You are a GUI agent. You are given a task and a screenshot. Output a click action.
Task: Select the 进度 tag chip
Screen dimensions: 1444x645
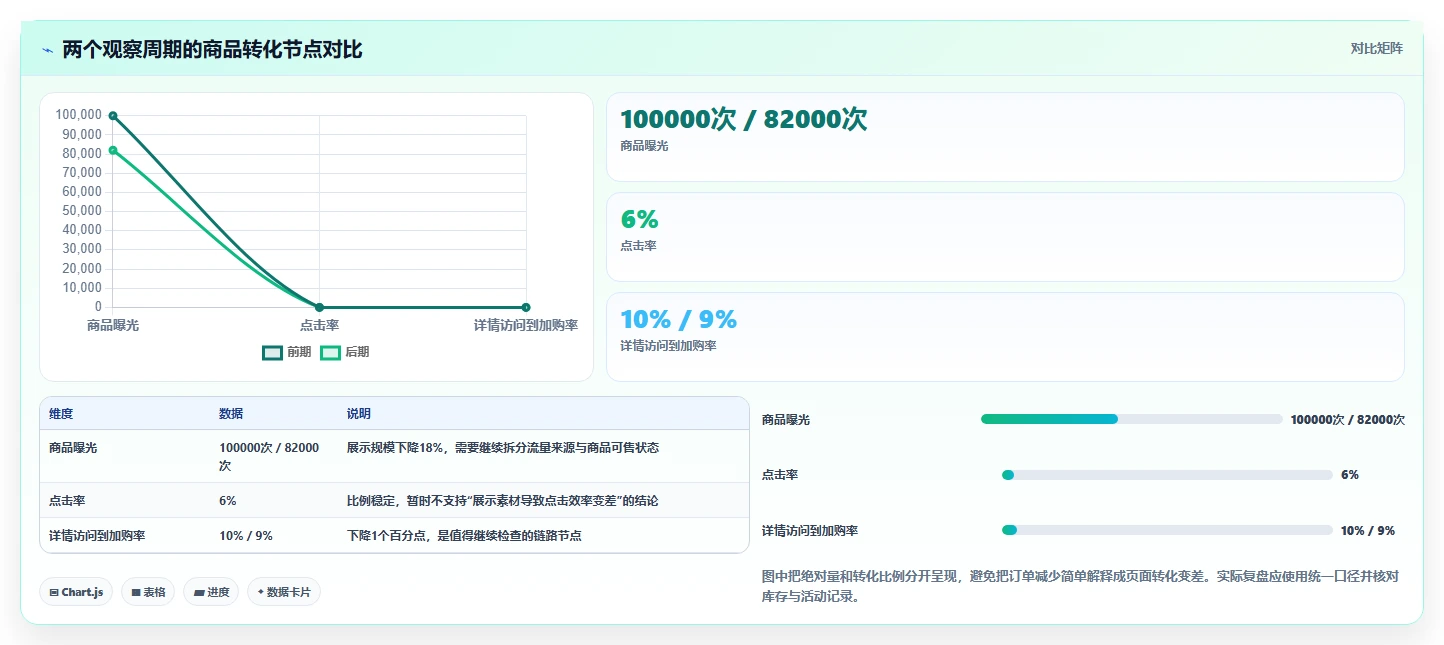[x=211, y=592]
